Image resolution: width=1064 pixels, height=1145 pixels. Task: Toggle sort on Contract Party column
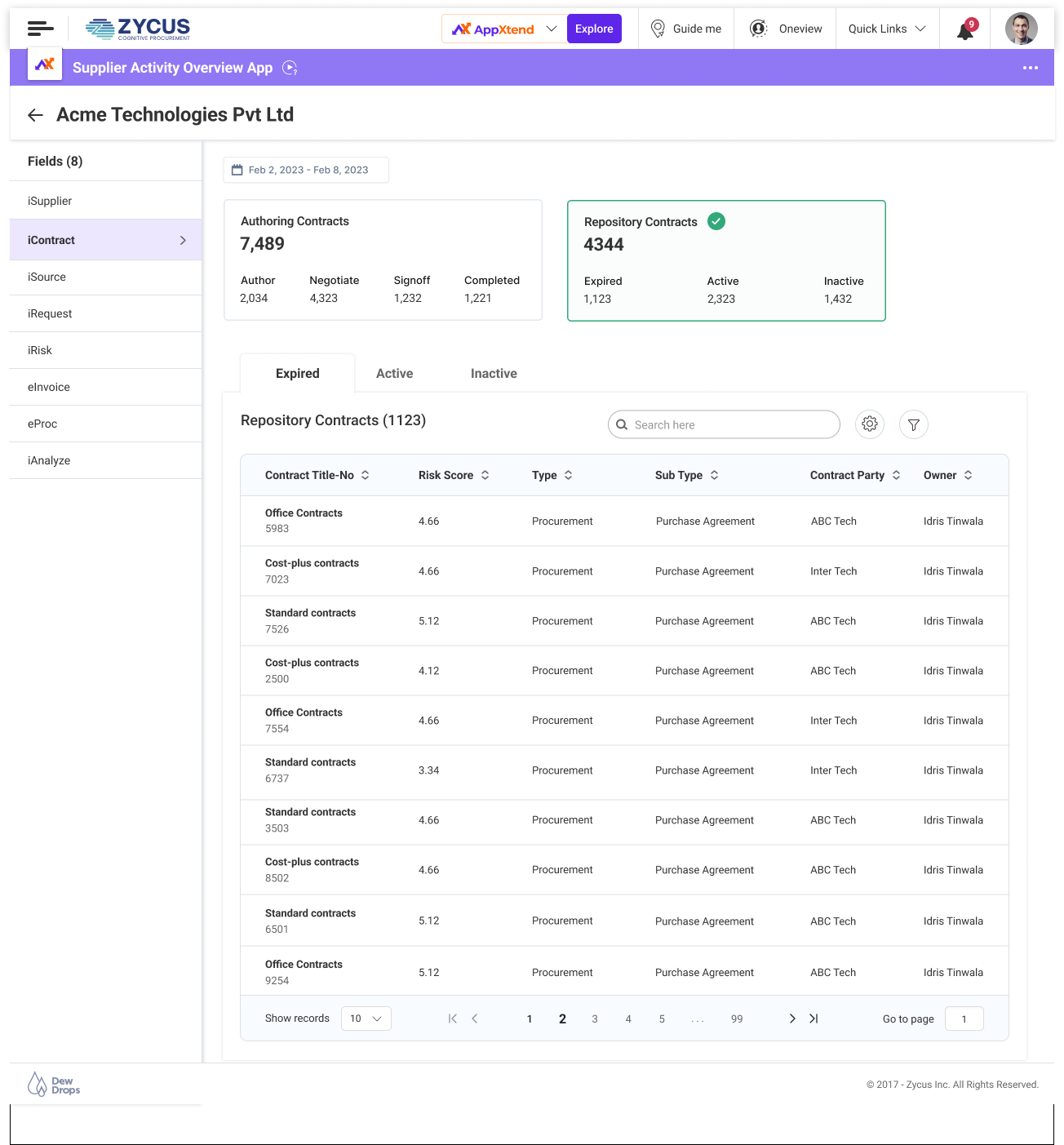pos(896,475)
